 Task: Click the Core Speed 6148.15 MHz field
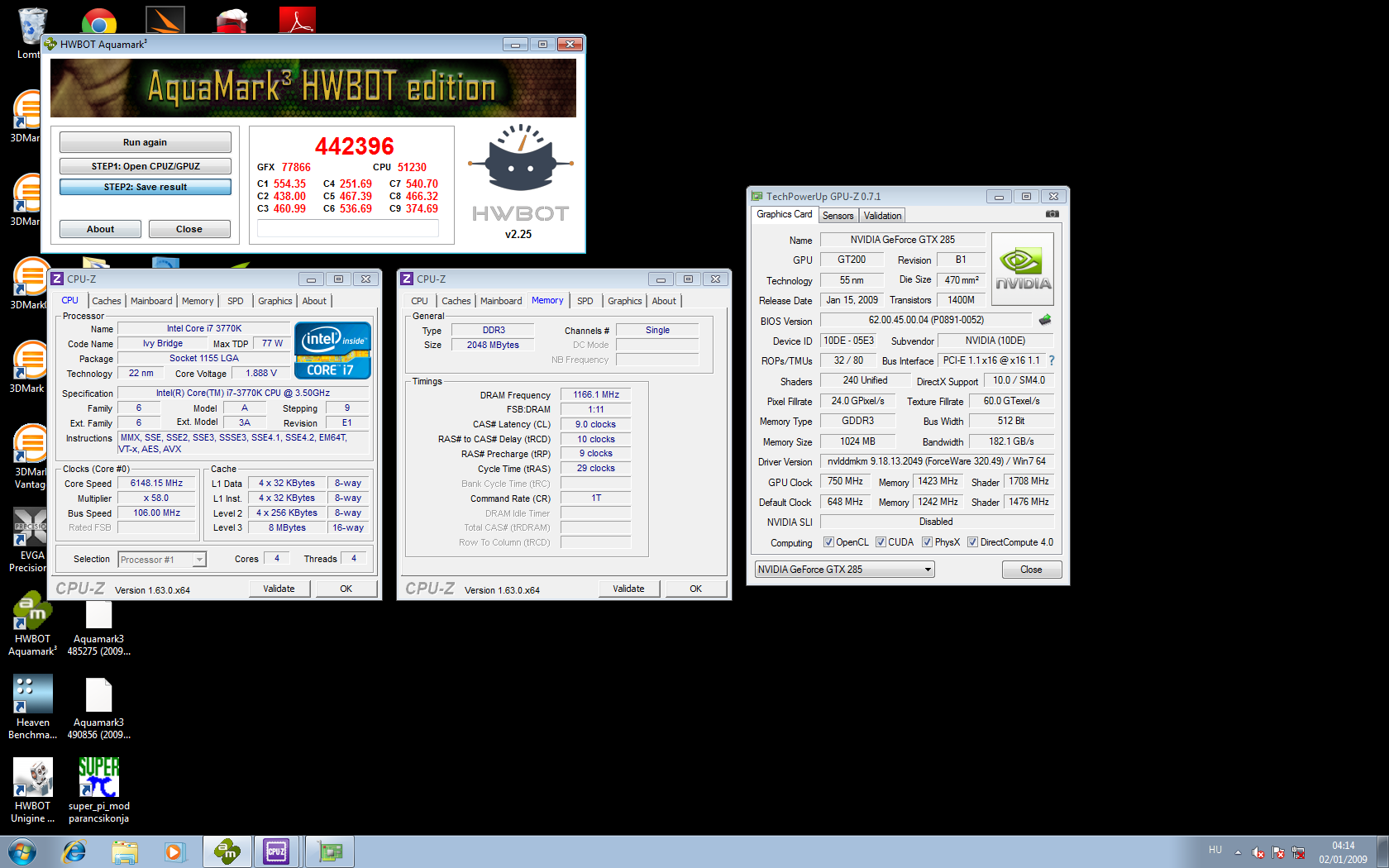click(x=156, y=483)
